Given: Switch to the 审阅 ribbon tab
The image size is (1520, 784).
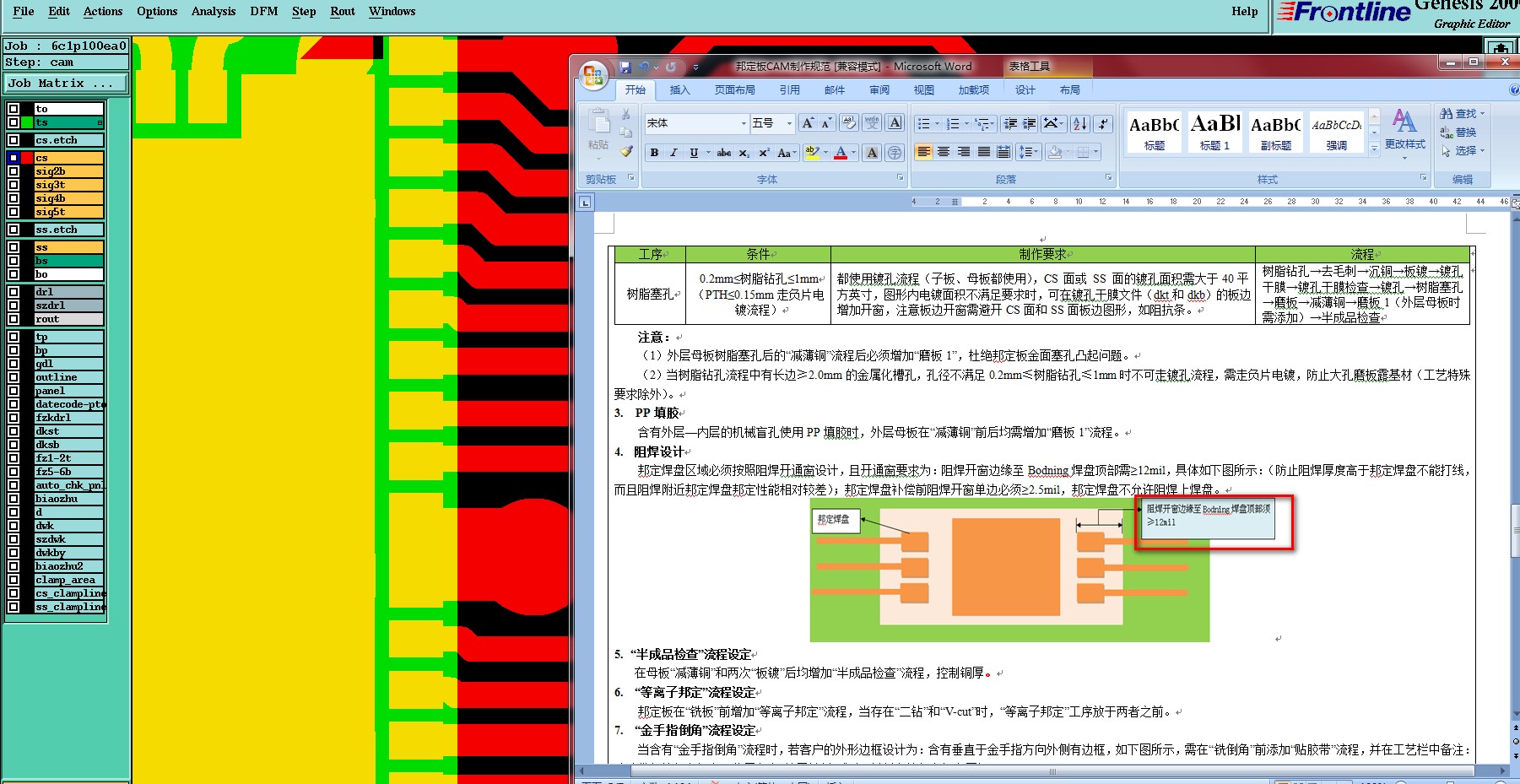Looking at the screenshot, I should click(x=879, y=89).
